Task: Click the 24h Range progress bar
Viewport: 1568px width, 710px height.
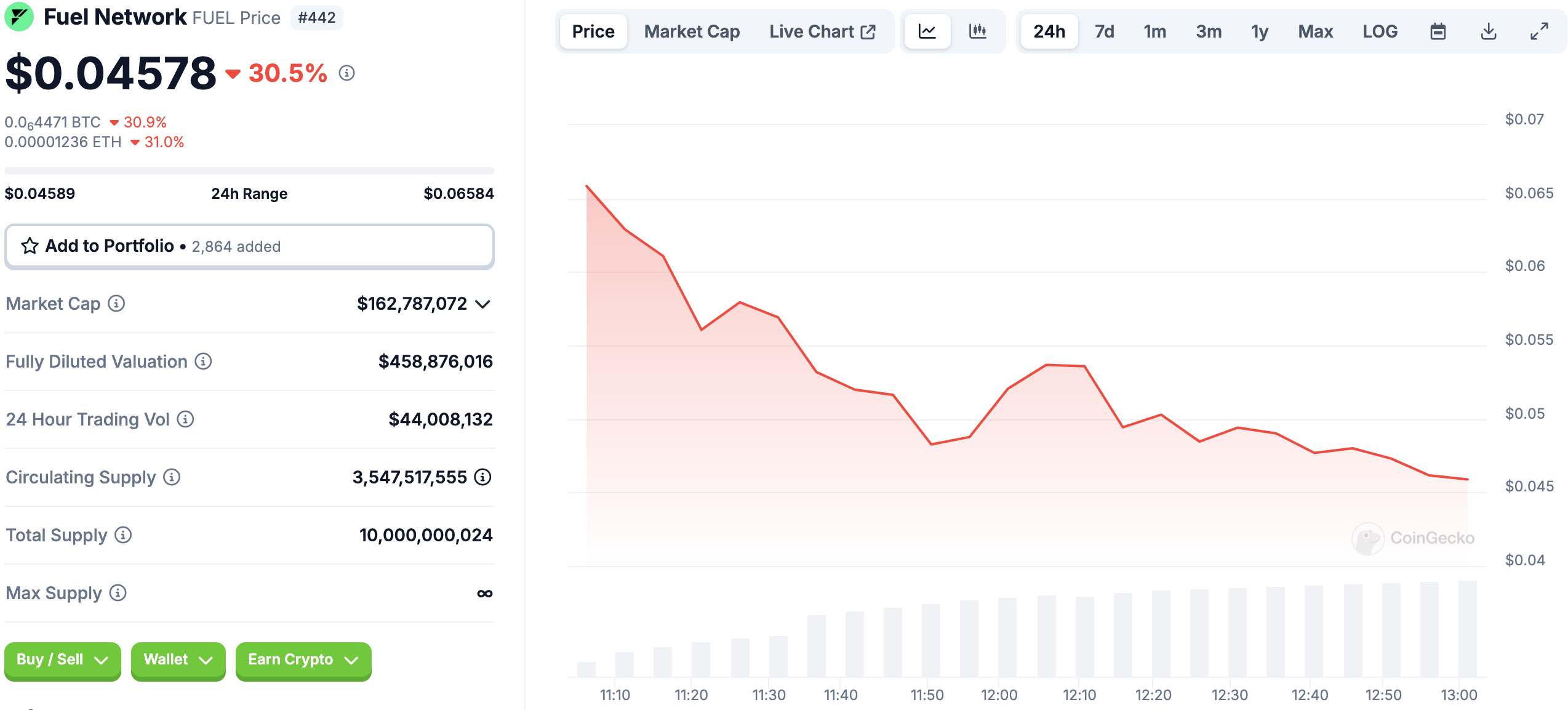Action: point(249,170)
